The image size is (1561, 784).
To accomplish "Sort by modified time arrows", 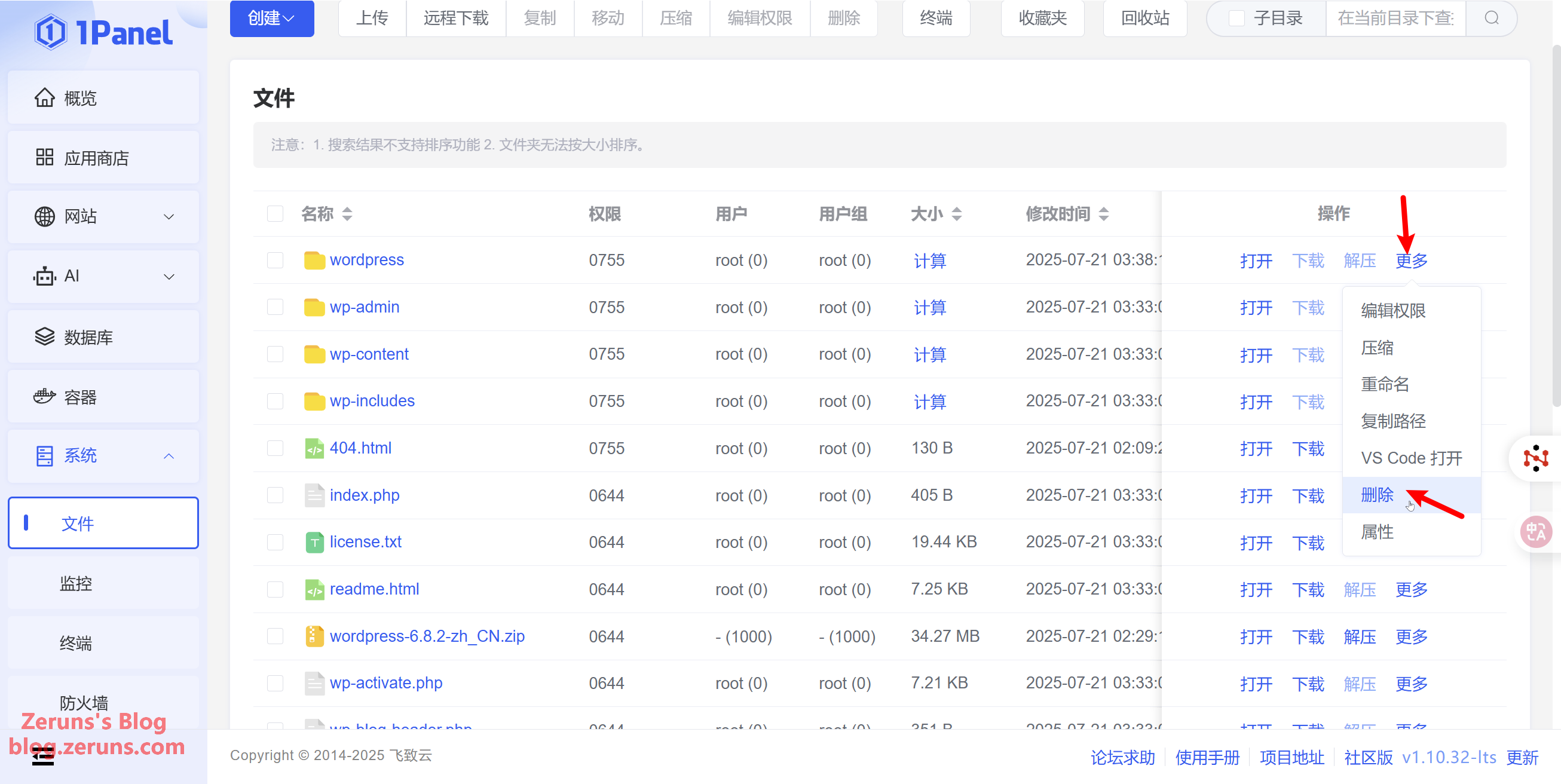I will point(1103,214).
